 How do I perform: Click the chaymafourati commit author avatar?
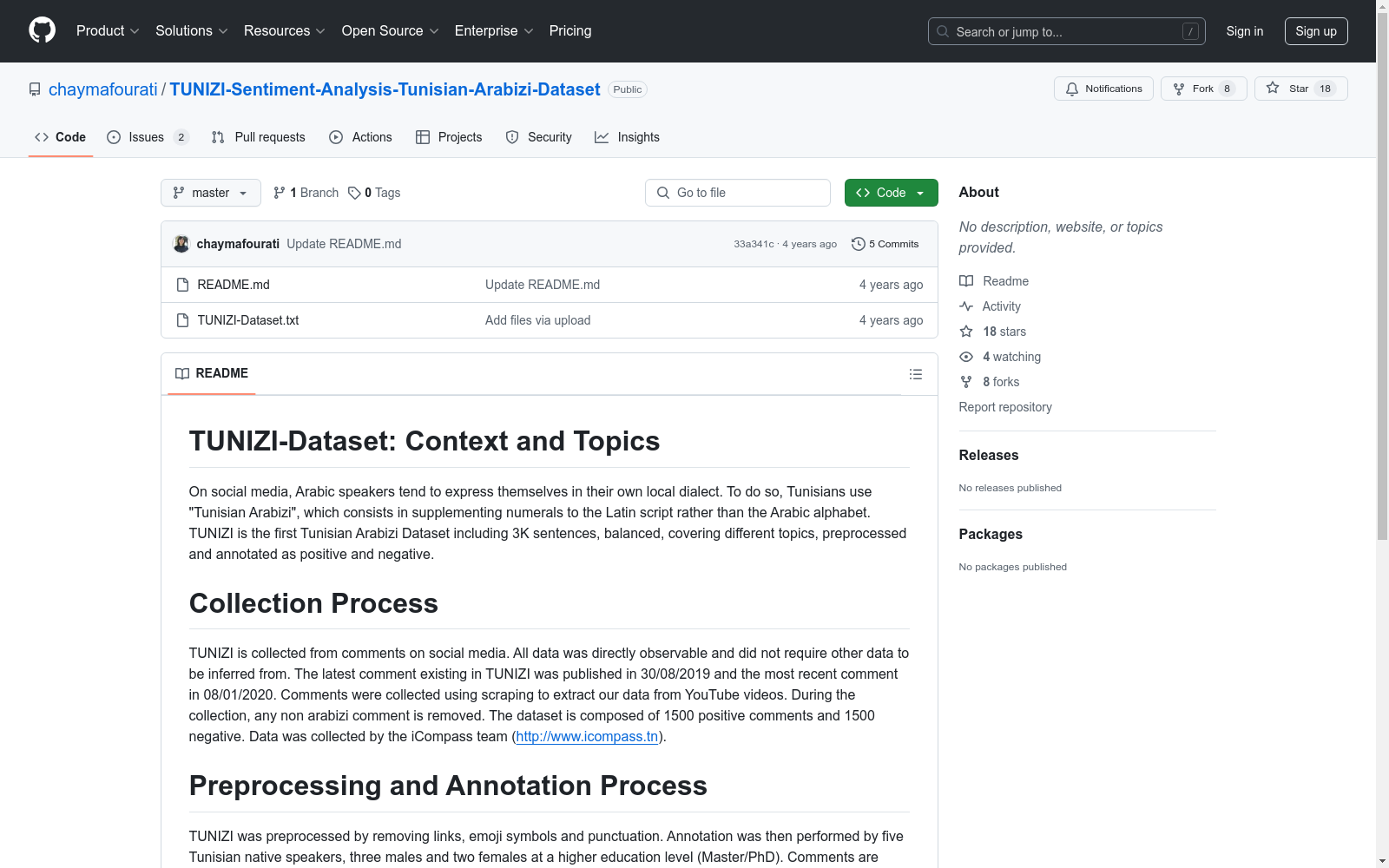(x=181, y=244)
